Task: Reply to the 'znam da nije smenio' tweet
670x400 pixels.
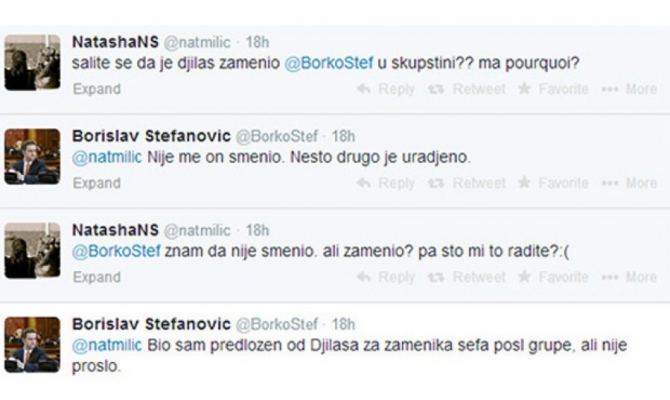Action: (x=386, y=277)
